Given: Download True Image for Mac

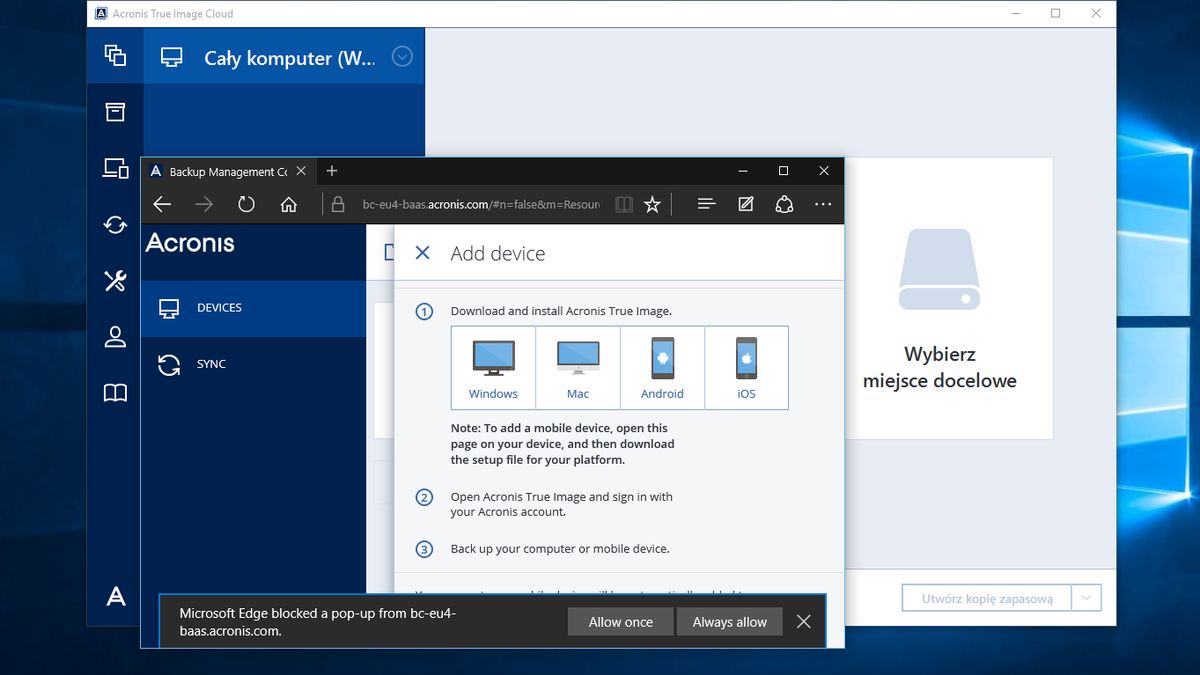Looking at the screenshot, I should [x=578, y=368].
